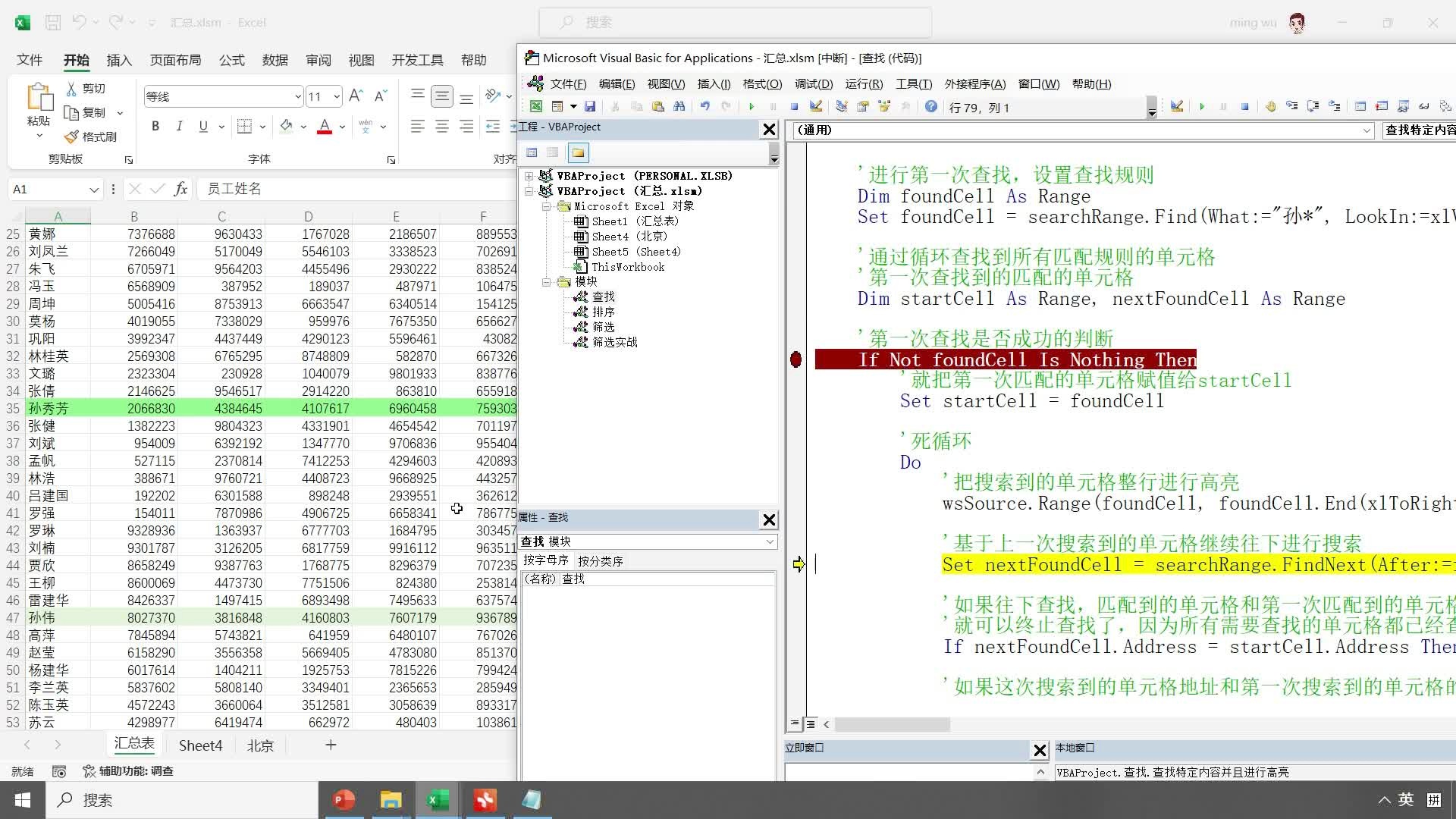
Task: Click the red breakpoint dot in margin
Action: pyautogui.click(x=795, y=359)
